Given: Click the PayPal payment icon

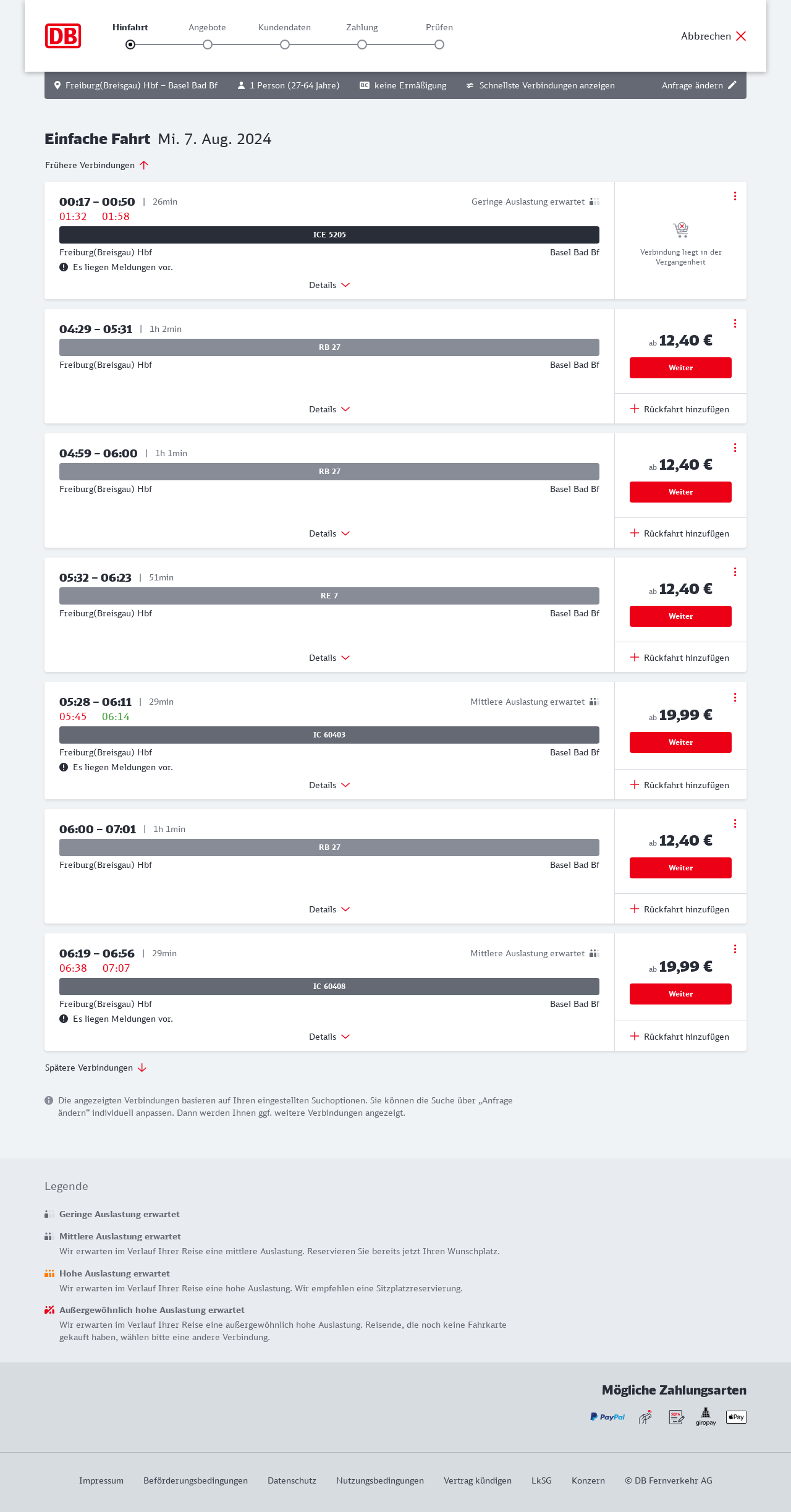Looking at the screenshot, I should point(607,1417).
